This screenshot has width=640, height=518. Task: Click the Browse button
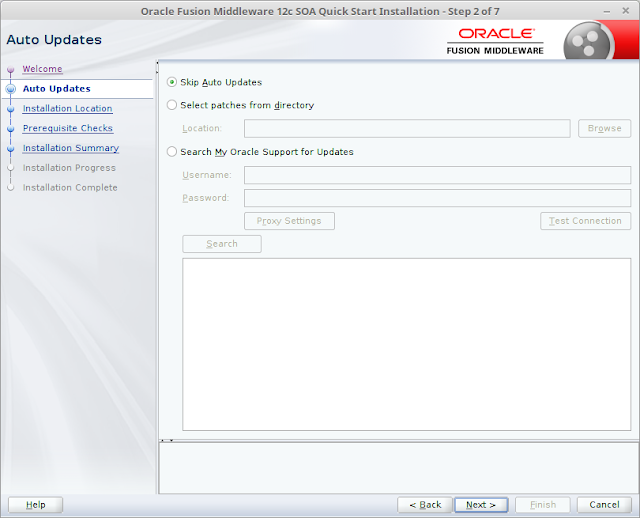604,129
